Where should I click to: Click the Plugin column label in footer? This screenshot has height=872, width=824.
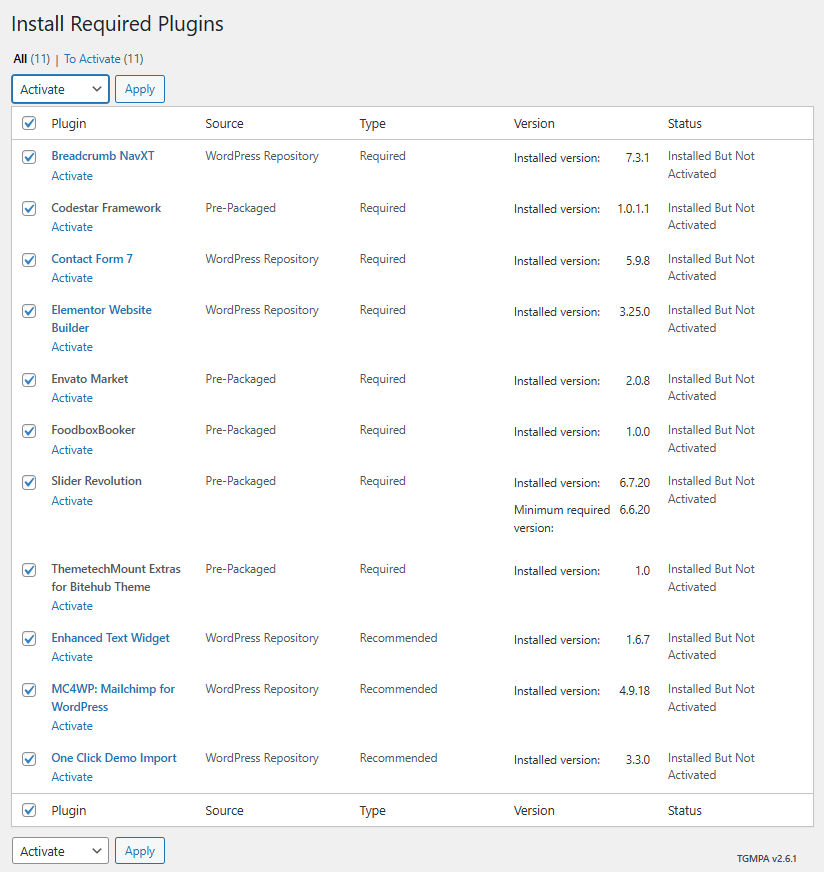[68, 810]
